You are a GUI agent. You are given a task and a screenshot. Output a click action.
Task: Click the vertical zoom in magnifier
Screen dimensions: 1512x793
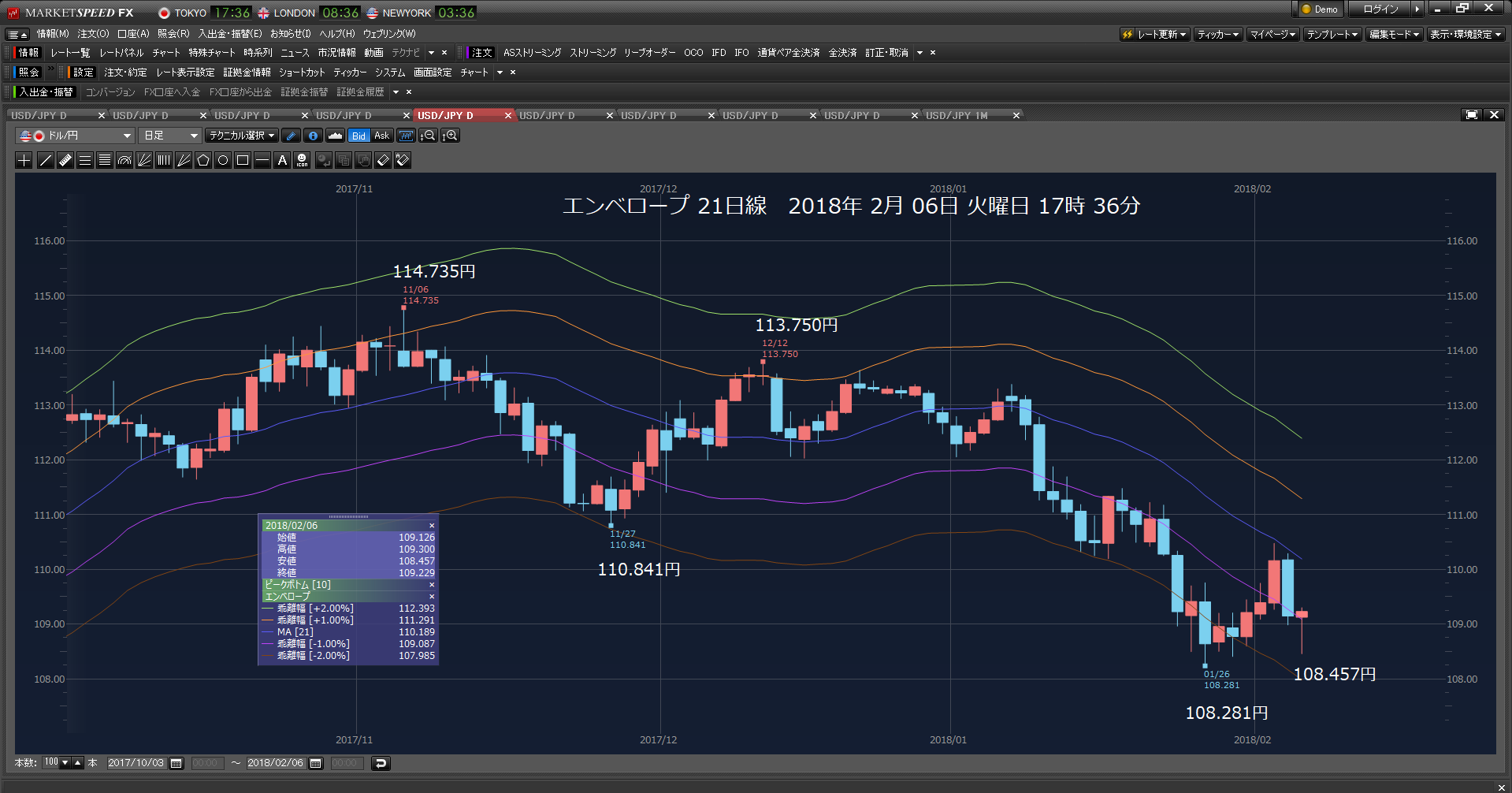(x=450, y=136)
